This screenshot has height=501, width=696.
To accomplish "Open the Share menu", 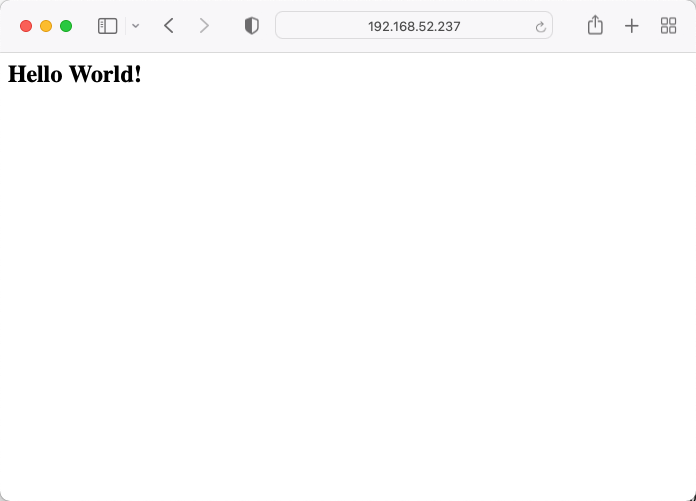I will [x=595, y=25].
